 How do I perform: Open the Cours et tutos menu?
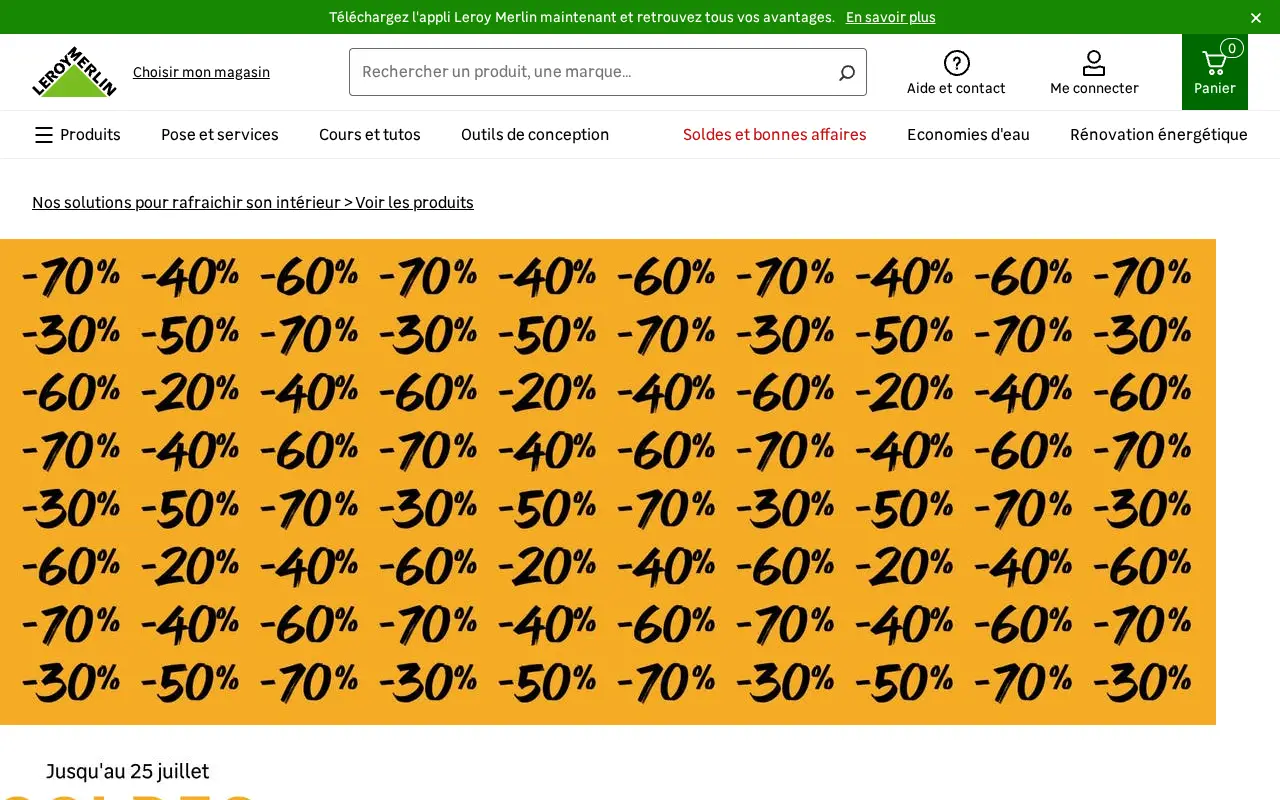click(x=370, y=135)
